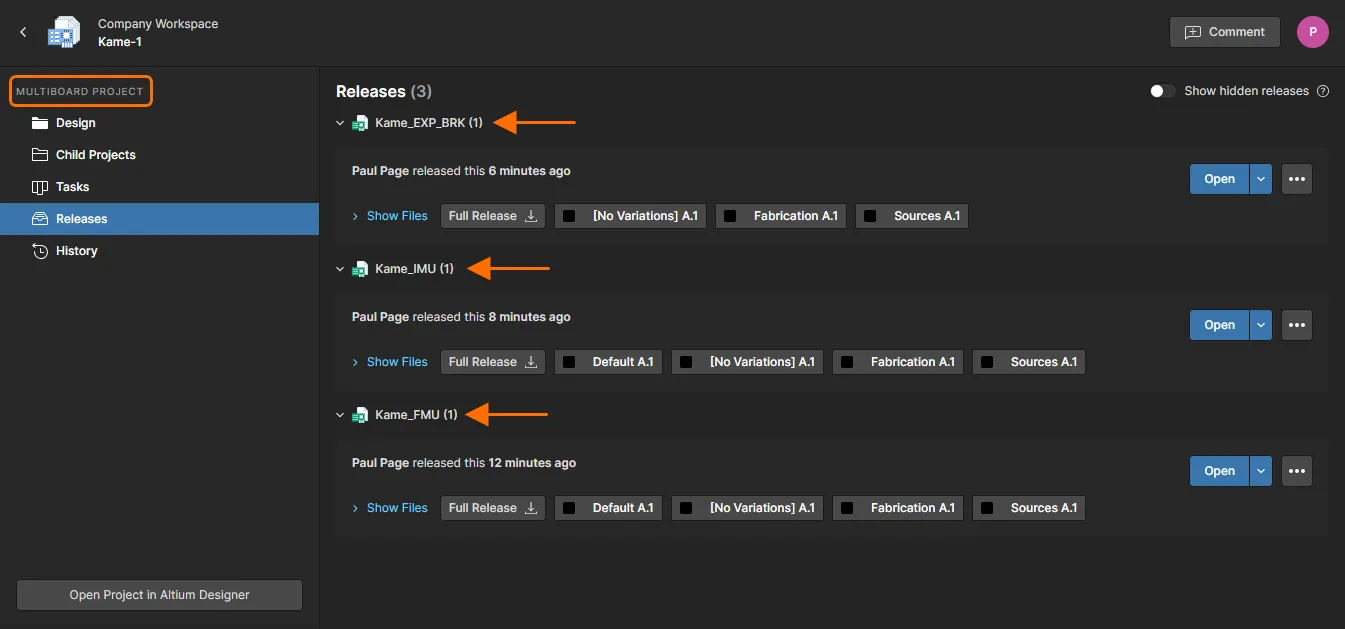Download Full Release of Kame_FMU
Viewport: 1345px width, 629px height.
(x=493, y=508)
